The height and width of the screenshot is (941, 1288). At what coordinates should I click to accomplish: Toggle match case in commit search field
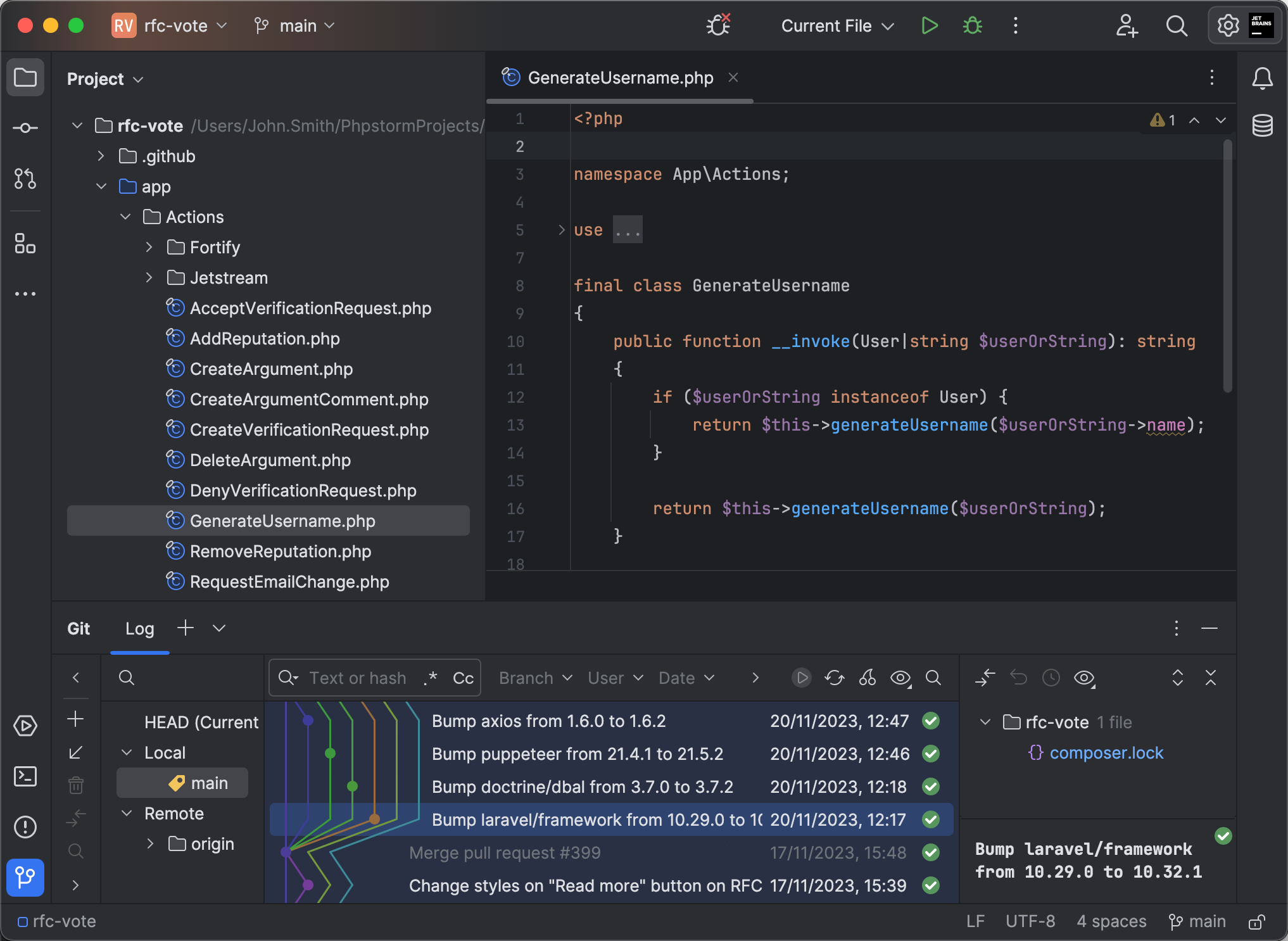tap(463, 678)
